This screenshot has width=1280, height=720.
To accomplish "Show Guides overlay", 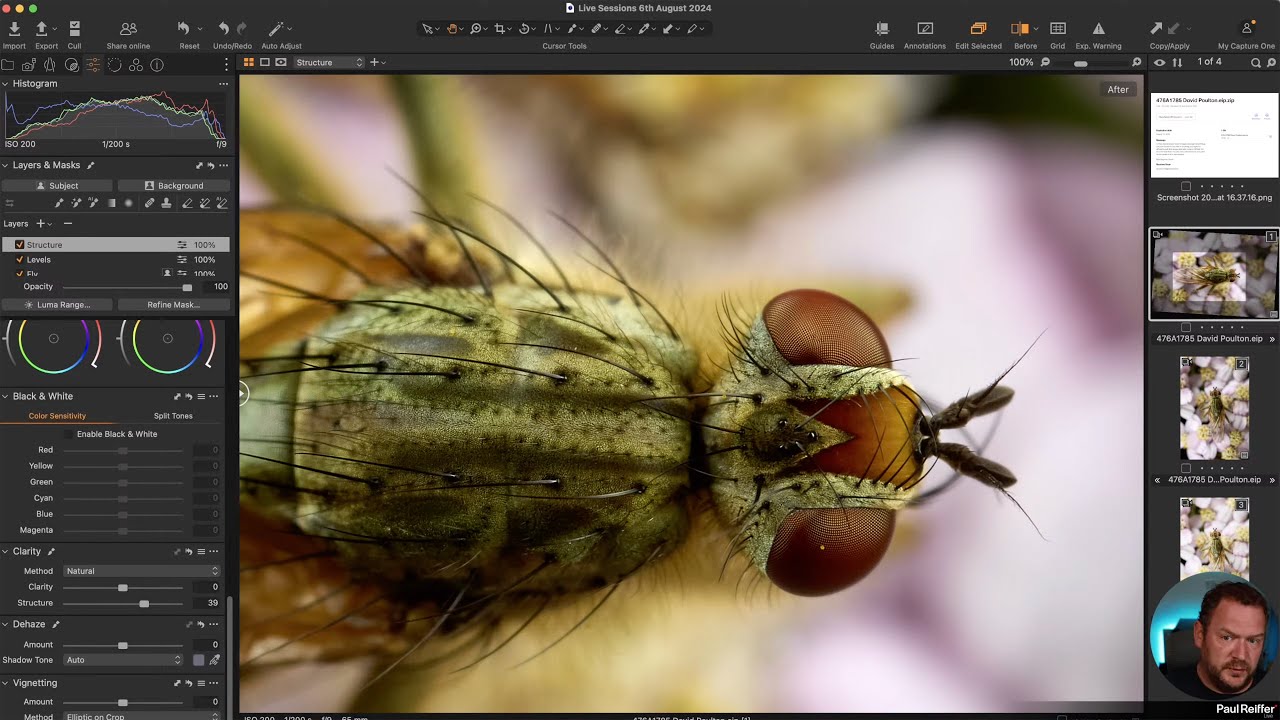I will coord(882,29).
